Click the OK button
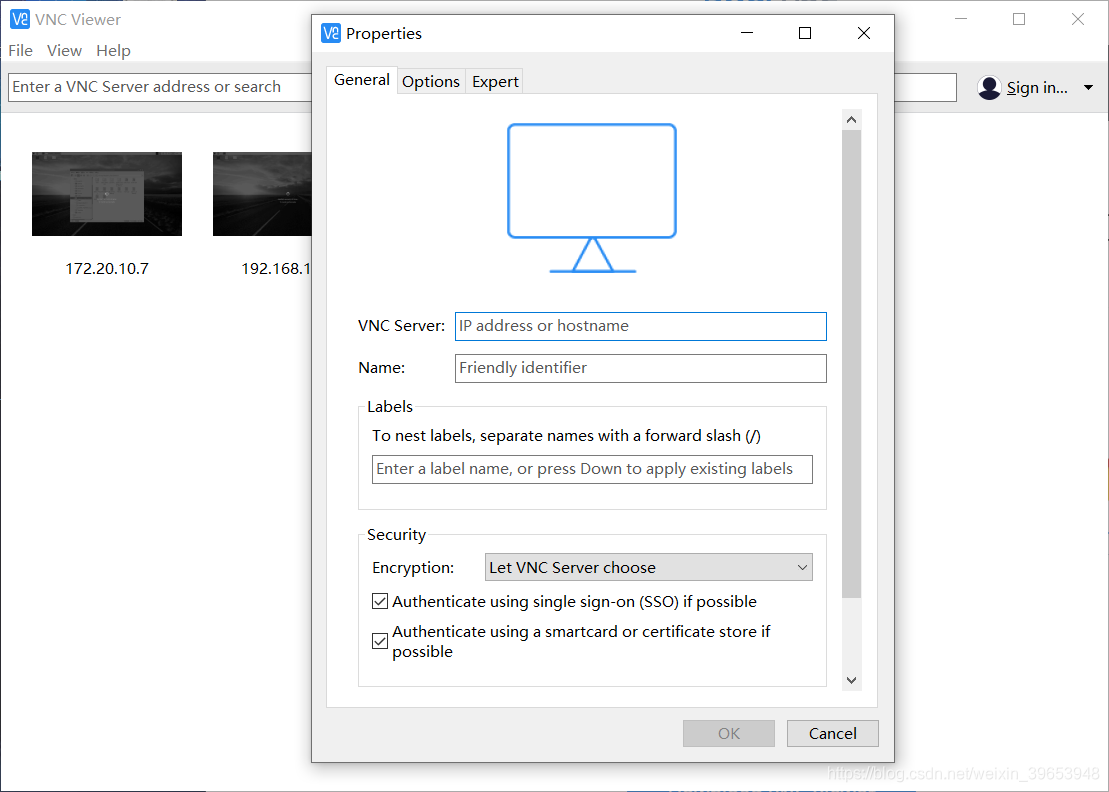This screenshot has height=792, width=1109. click(728, 733)
